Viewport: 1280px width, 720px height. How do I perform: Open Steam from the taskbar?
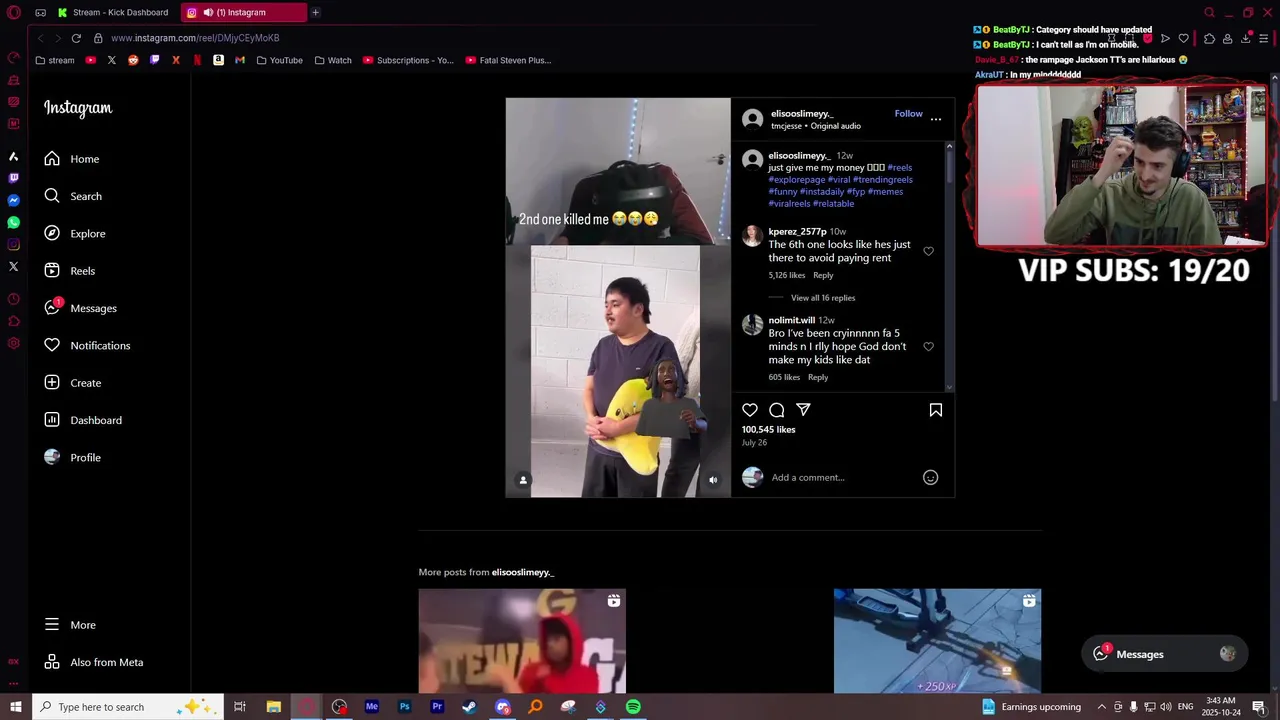pos(469,707)
